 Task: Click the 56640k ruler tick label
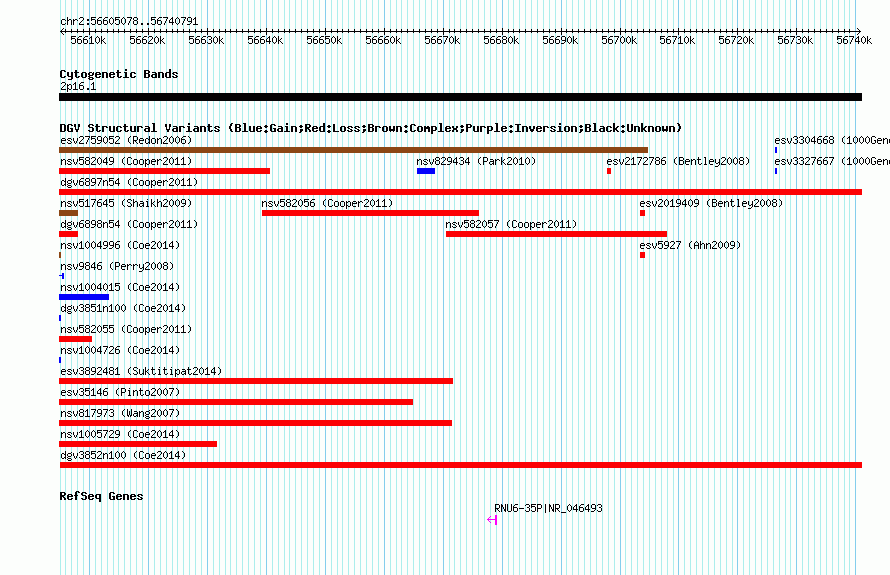(x=265, y=40)
